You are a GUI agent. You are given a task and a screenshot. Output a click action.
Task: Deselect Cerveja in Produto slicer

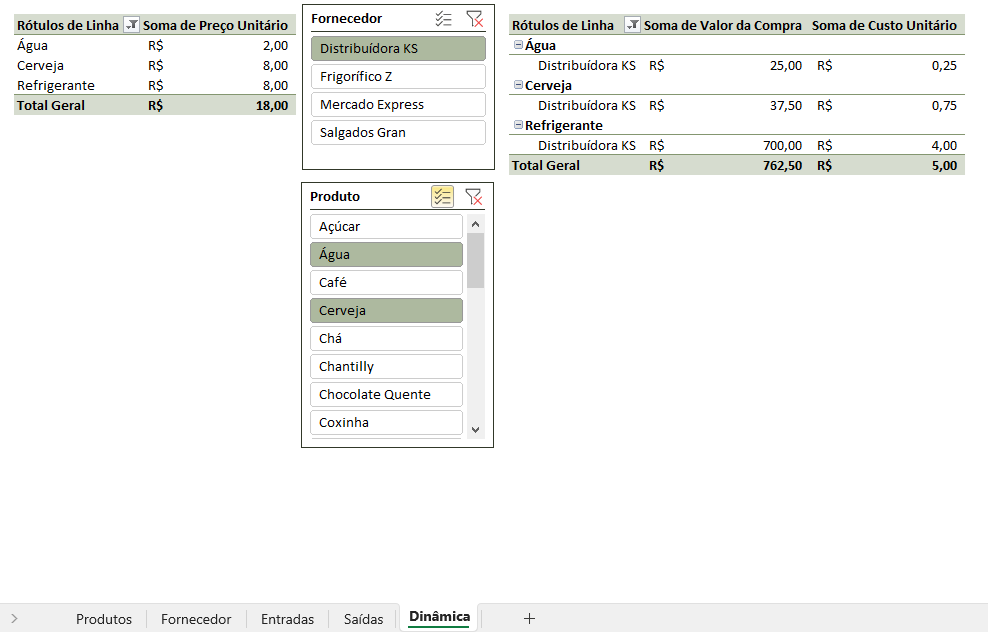pos(386,311)
